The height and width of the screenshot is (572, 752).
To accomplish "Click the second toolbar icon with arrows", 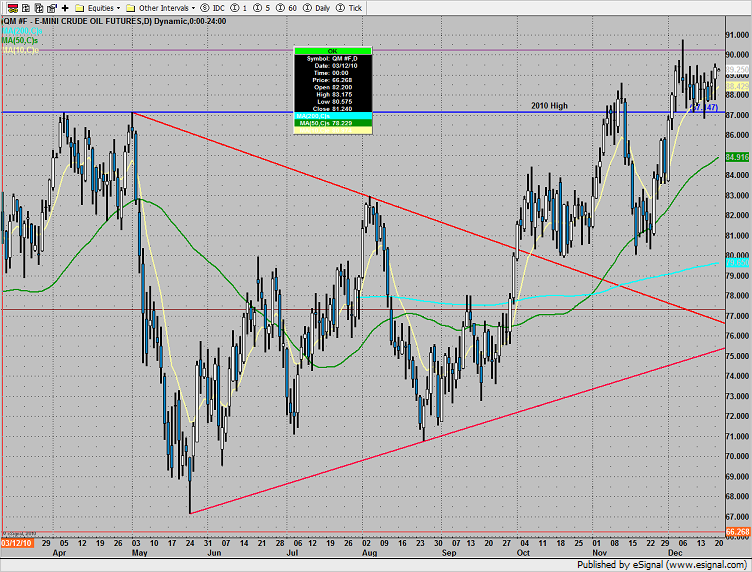I will [x=26, y=8].
